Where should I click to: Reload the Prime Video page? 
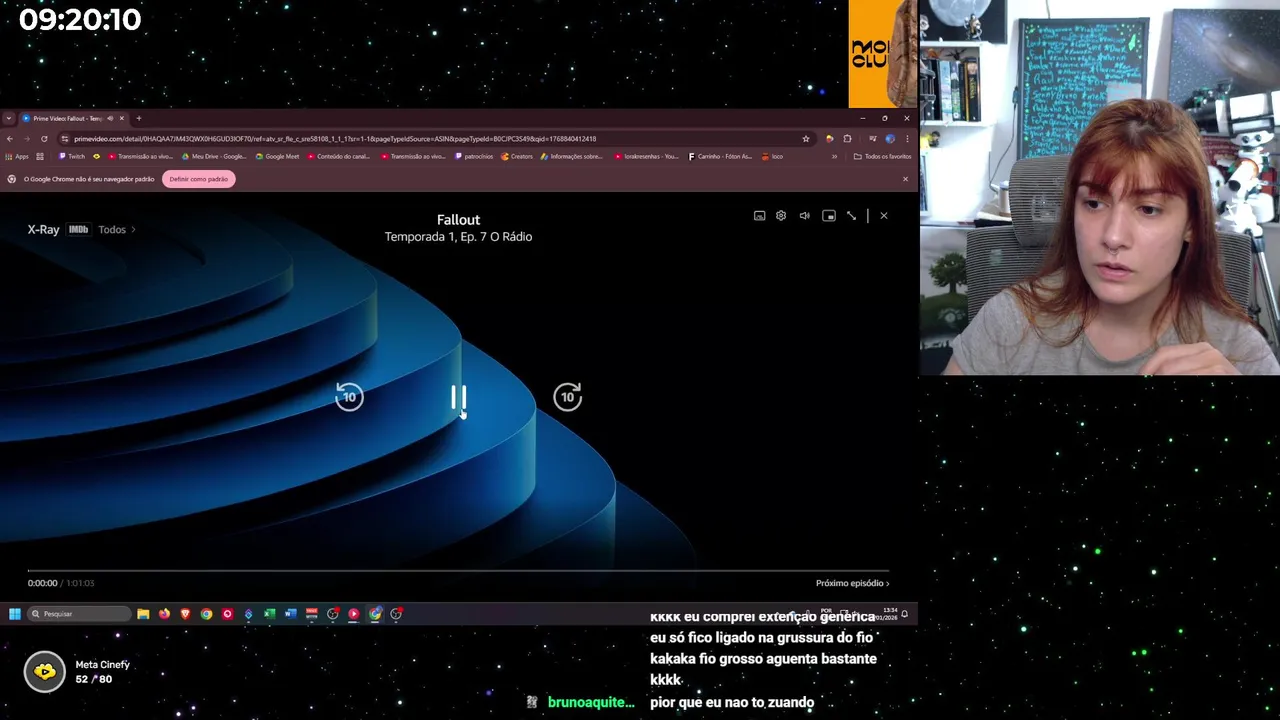[44, 139]
